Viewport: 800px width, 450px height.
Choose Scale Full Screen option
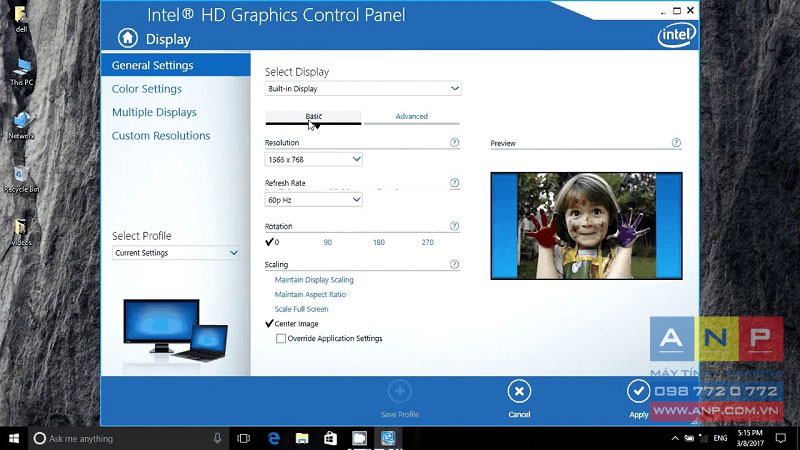[x=301, y=309]
